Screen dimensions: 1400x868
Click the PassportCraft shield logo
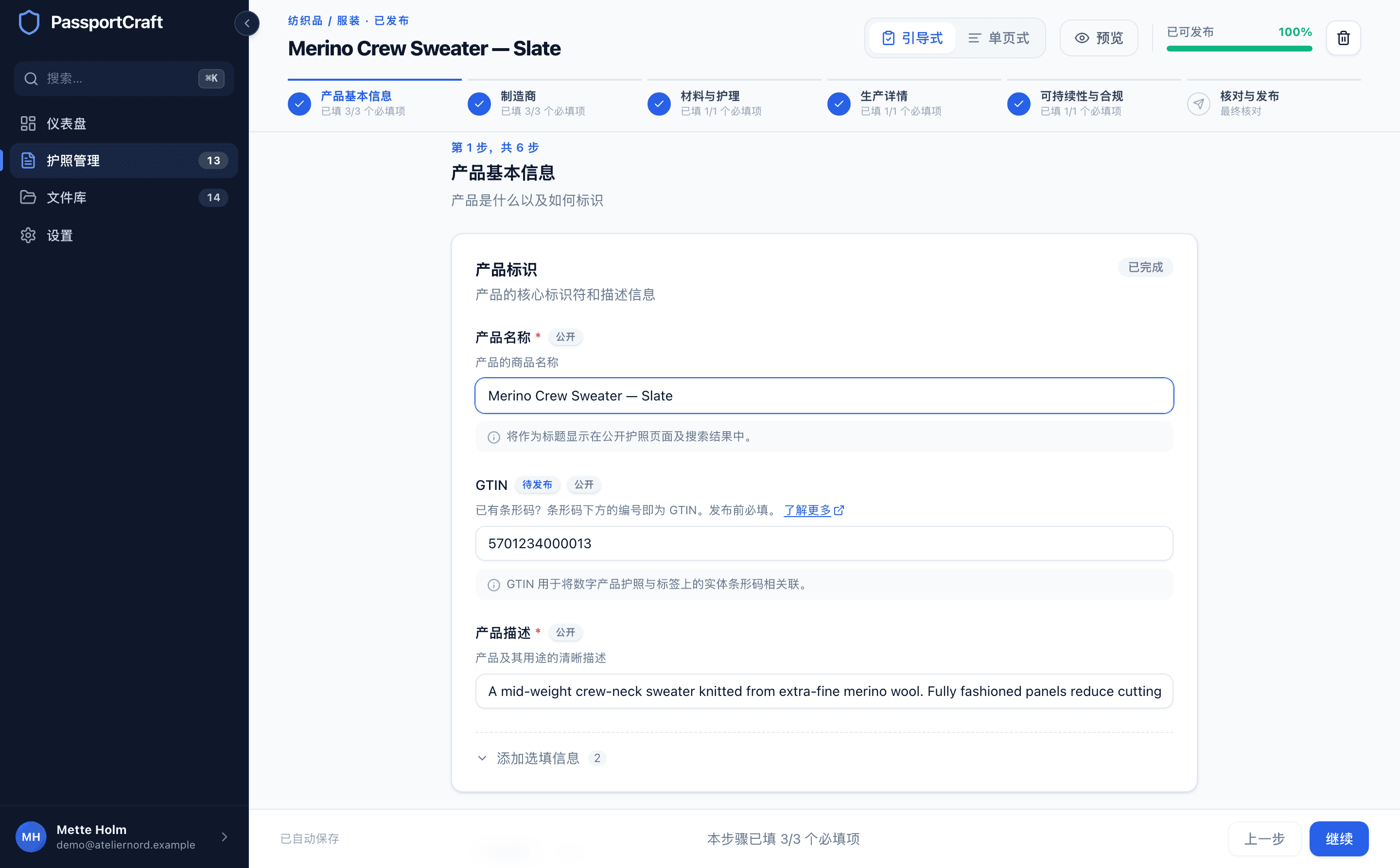pos(29,22)
